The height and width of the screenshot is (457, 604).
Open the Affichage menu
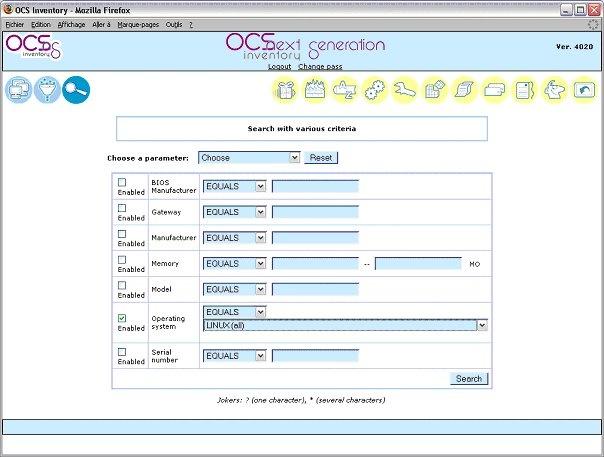(x=71, y=25)
